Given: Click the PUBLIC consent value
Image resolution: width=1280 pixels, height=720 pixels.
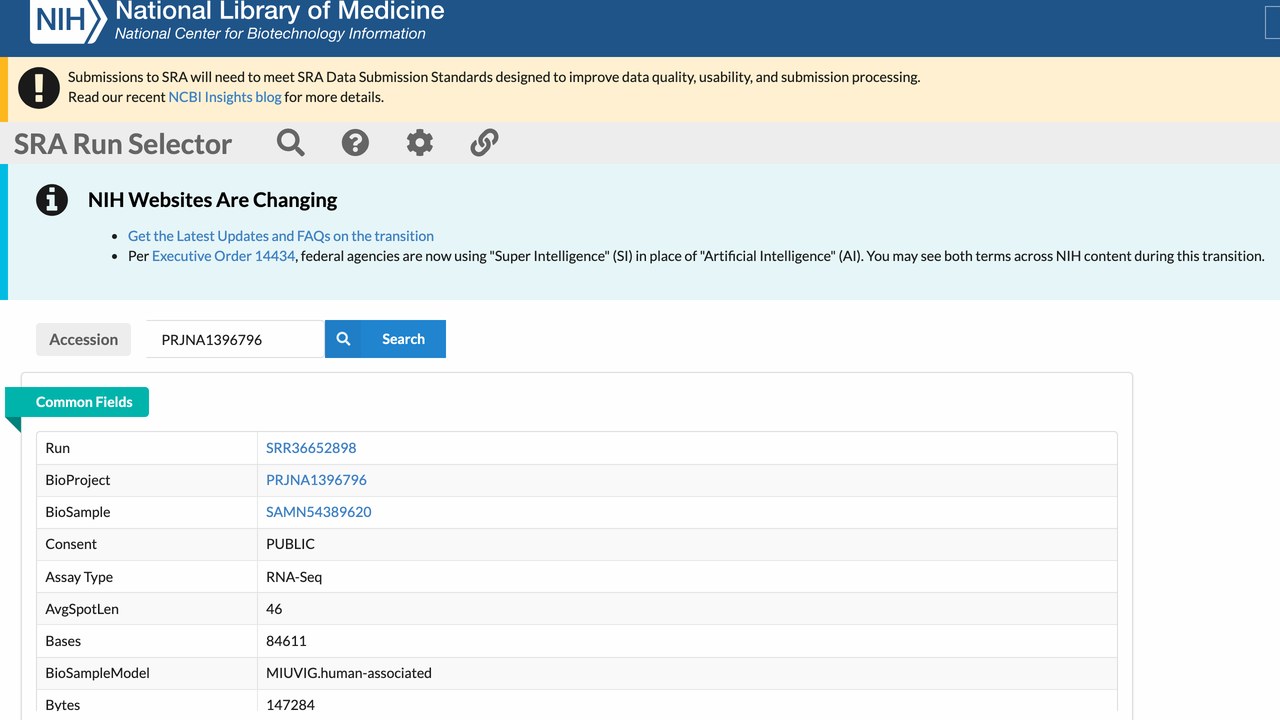Looking at the screenshot, I should click(x=290, y=544).
